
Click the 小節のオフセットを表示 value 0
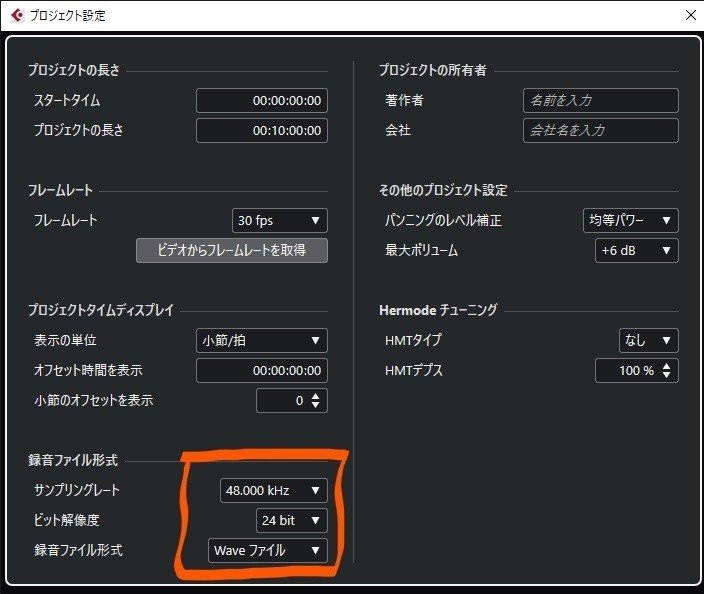pyautogui.click(x=299, y=400)
